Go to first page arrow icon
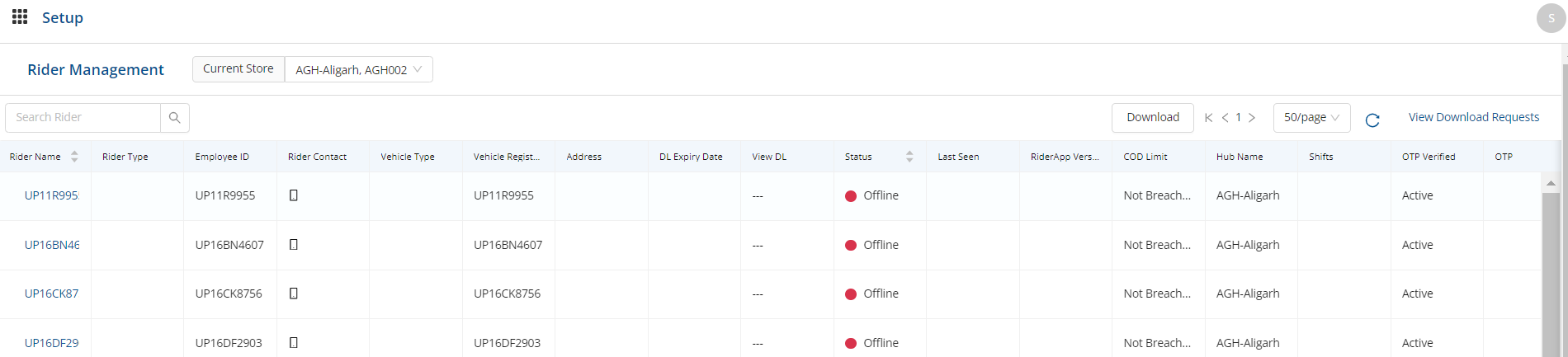 point(1209,118)
